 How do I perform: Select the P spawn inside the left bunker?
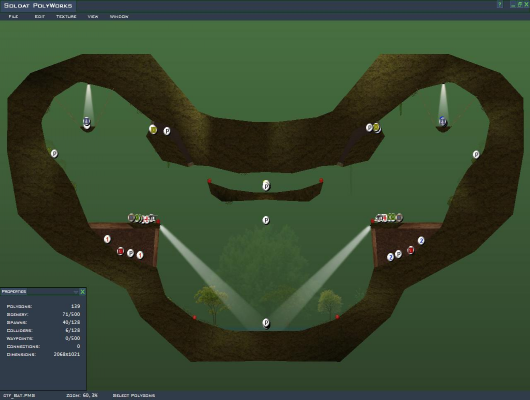(x=130, y=253)
